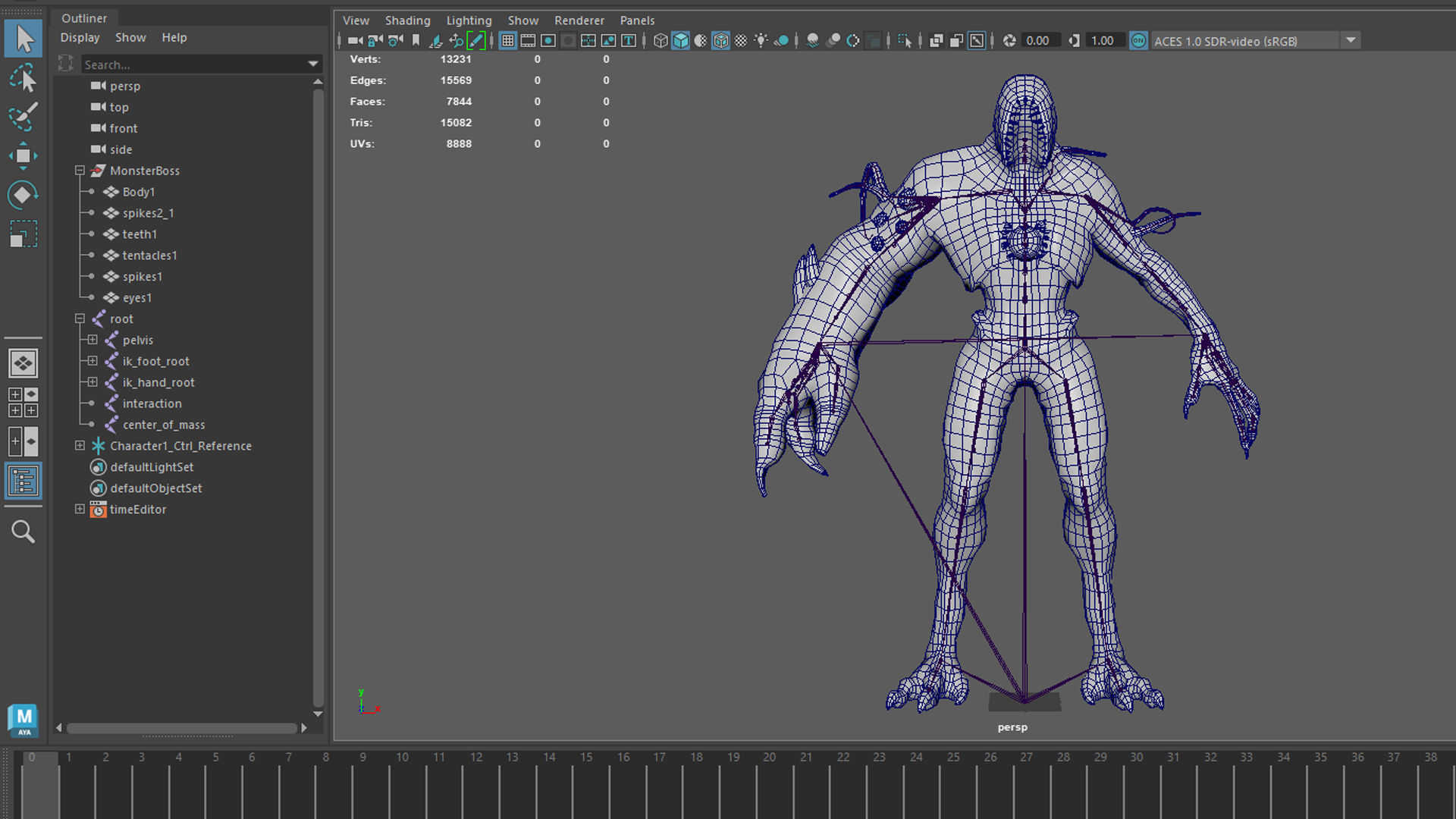Viewport: 1456px width, 819px height.
Task: Click the timeEditor node icon
Action: point(98,510)
